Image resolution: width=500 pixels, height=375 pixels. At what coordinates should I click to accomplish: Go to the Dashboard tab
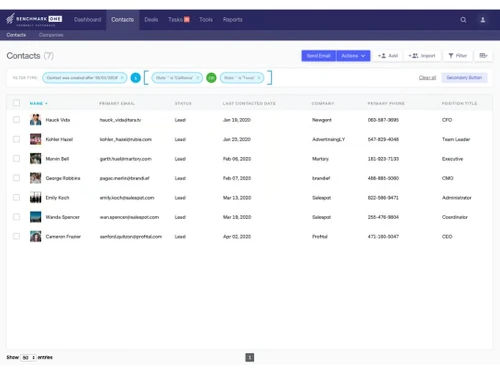87,20
